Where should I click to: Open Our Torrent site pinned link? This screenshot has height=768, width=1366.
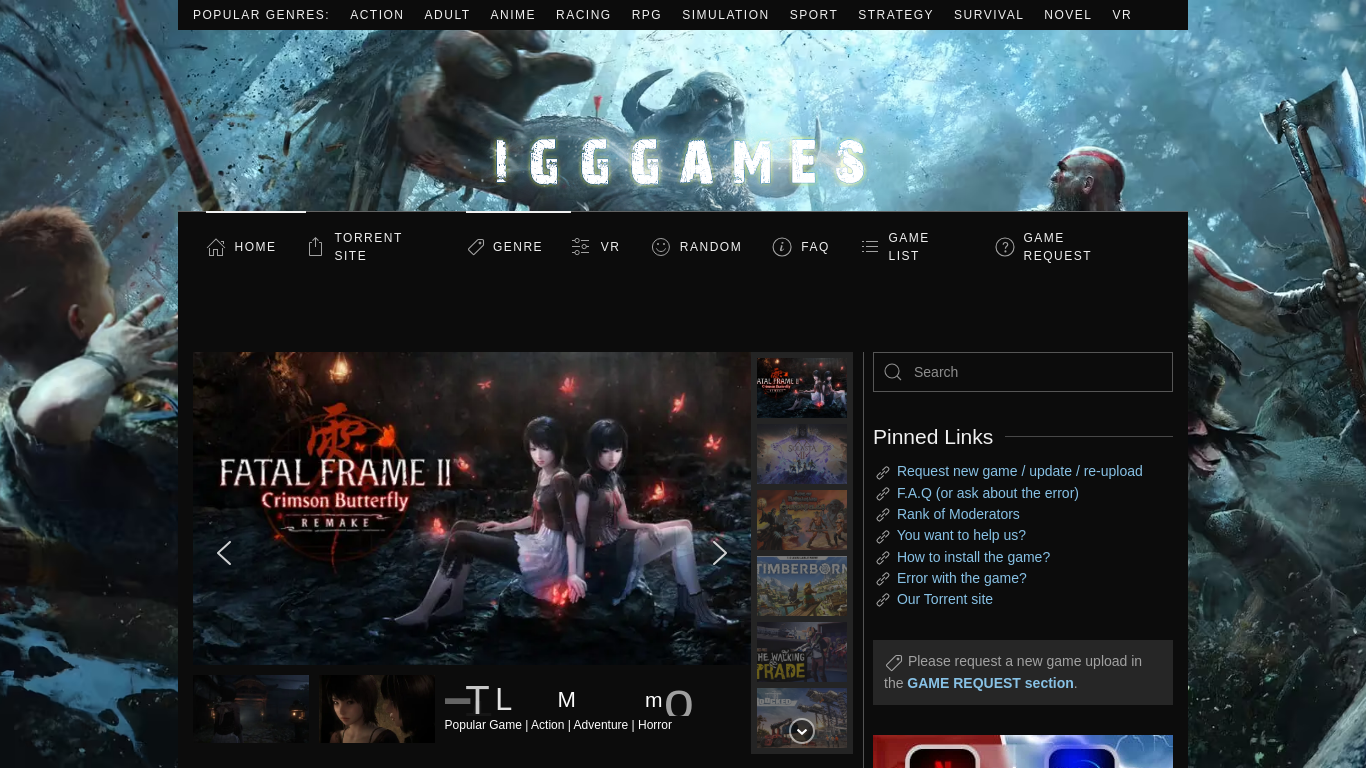tap(945, 599)
